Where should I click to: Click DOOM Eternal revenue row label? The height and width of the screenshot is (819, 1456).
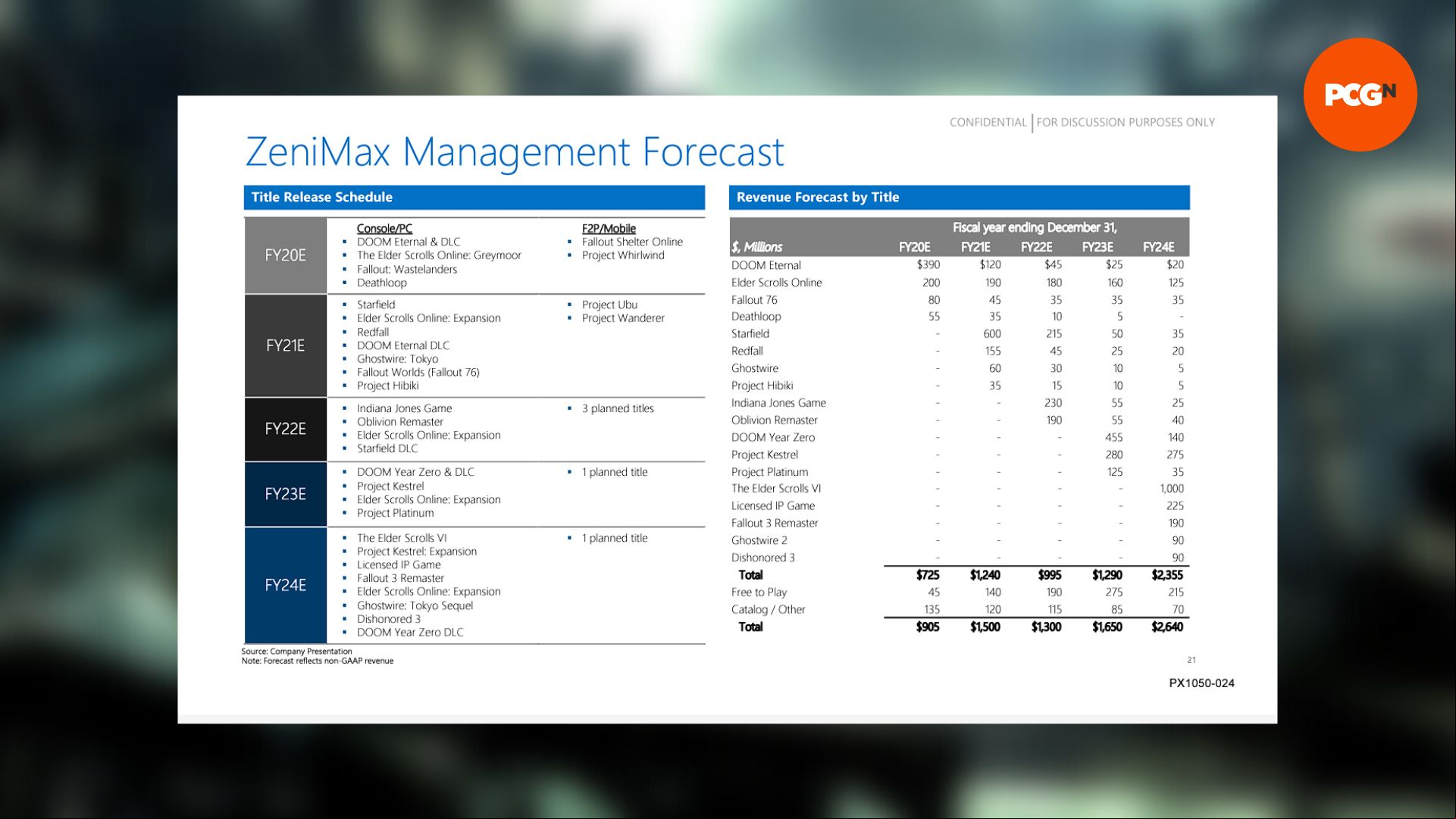click(x=766, y=265)
